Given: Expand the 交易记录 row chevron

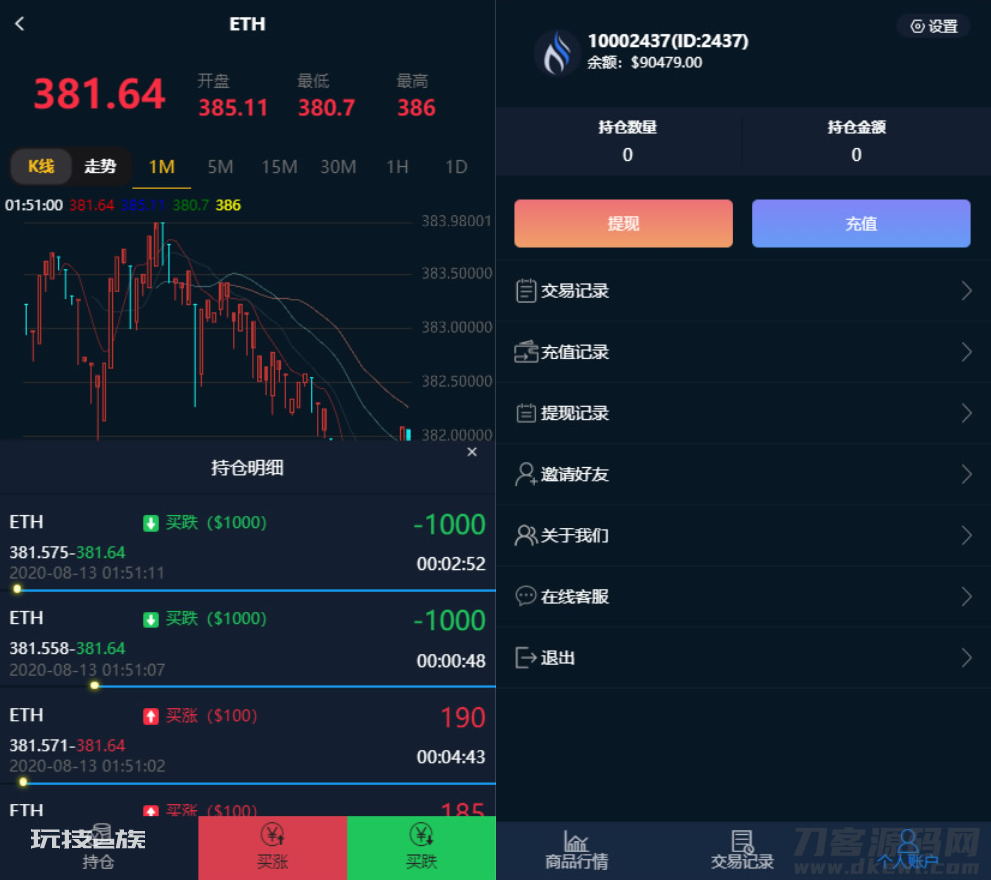Looking at the screenshot, I should coord(966,291).
